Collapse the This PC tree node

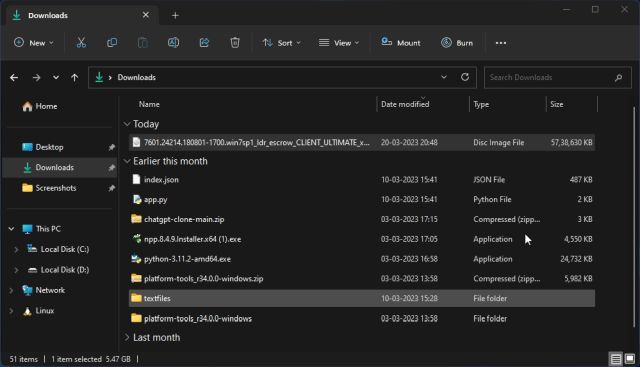pos(11,229)
